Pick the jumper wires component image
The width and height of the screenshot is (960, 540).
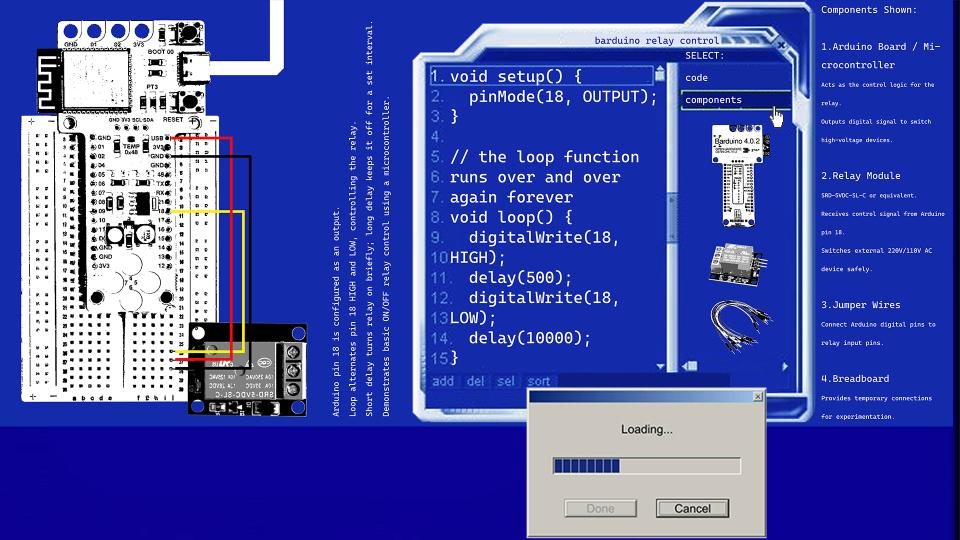point(740,327)
